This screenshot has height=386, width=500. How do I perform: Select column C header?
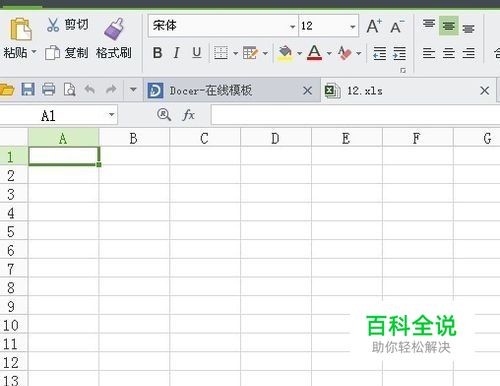coord(205,138)
